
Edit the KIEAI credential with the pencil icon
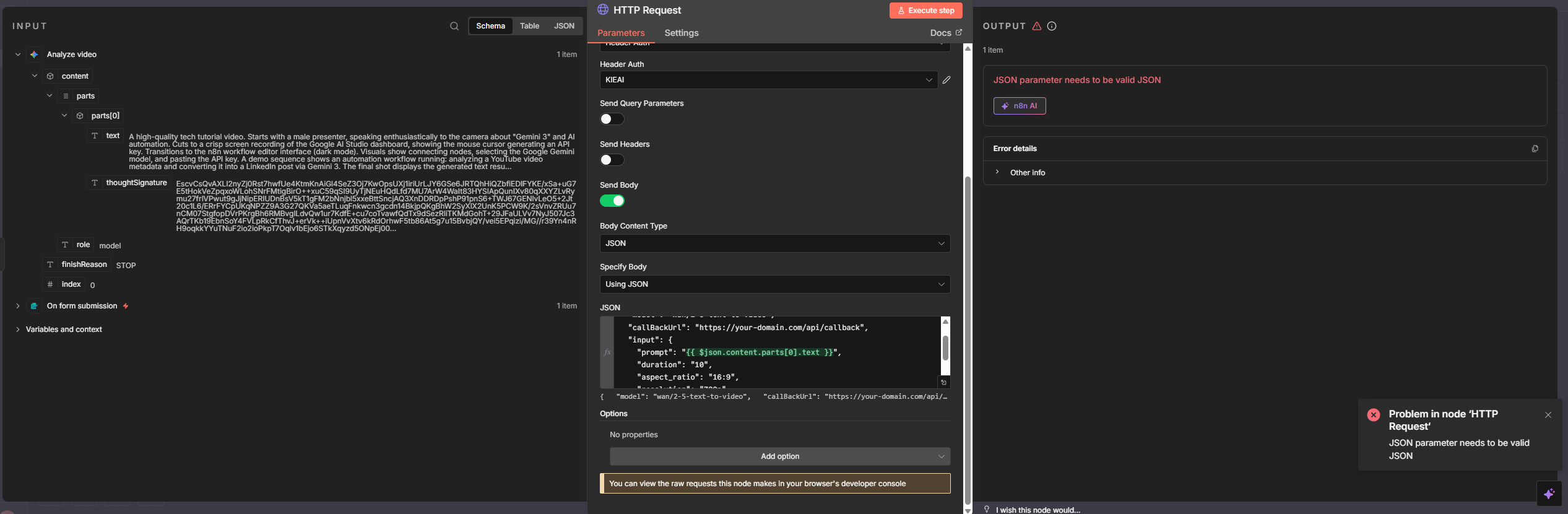(946, 80)
